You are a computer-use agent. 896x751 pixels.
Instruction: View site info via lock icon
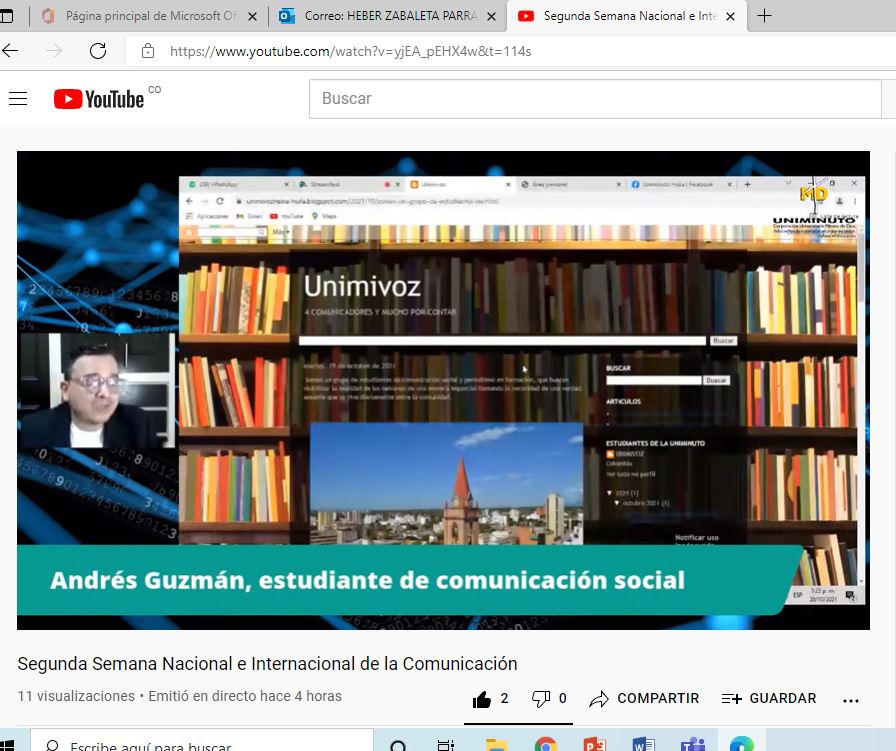click(x=147, y=51)
